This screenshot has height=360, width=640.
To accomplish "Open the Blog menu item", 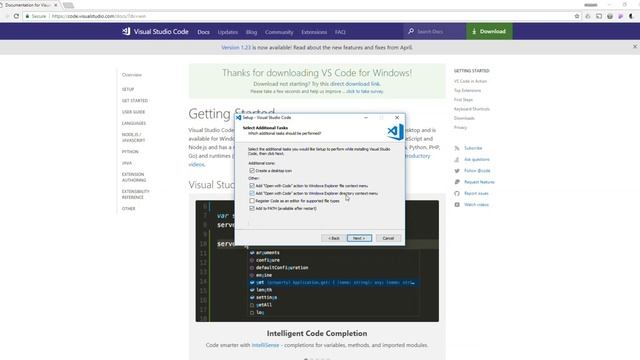I will (251, 32).
